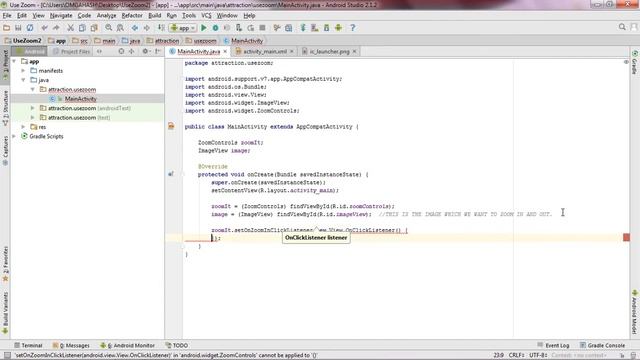The width and height of the screenshot is (640, 360).
Task: Expand the res folder
Action: click(23, 127)
